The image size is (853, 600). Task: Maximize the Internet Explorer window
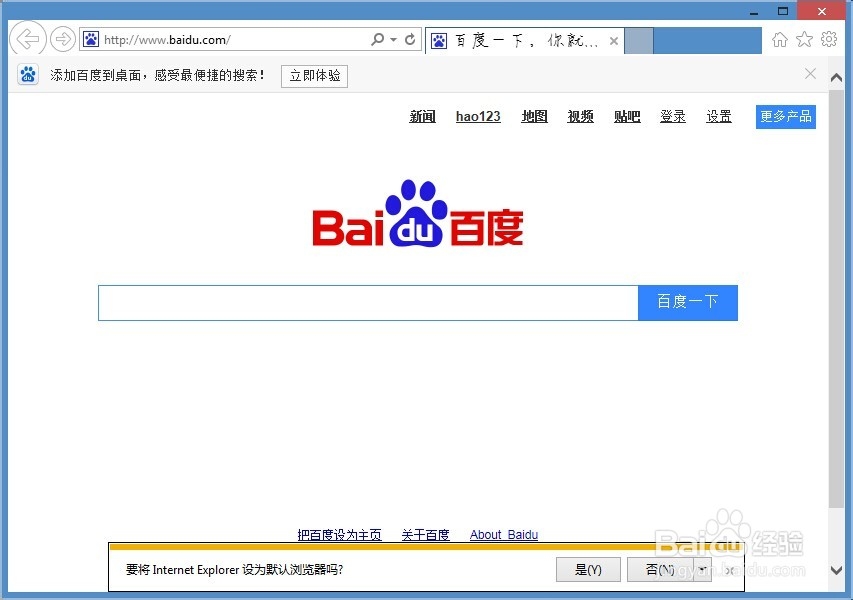click(x=783, y=11)
